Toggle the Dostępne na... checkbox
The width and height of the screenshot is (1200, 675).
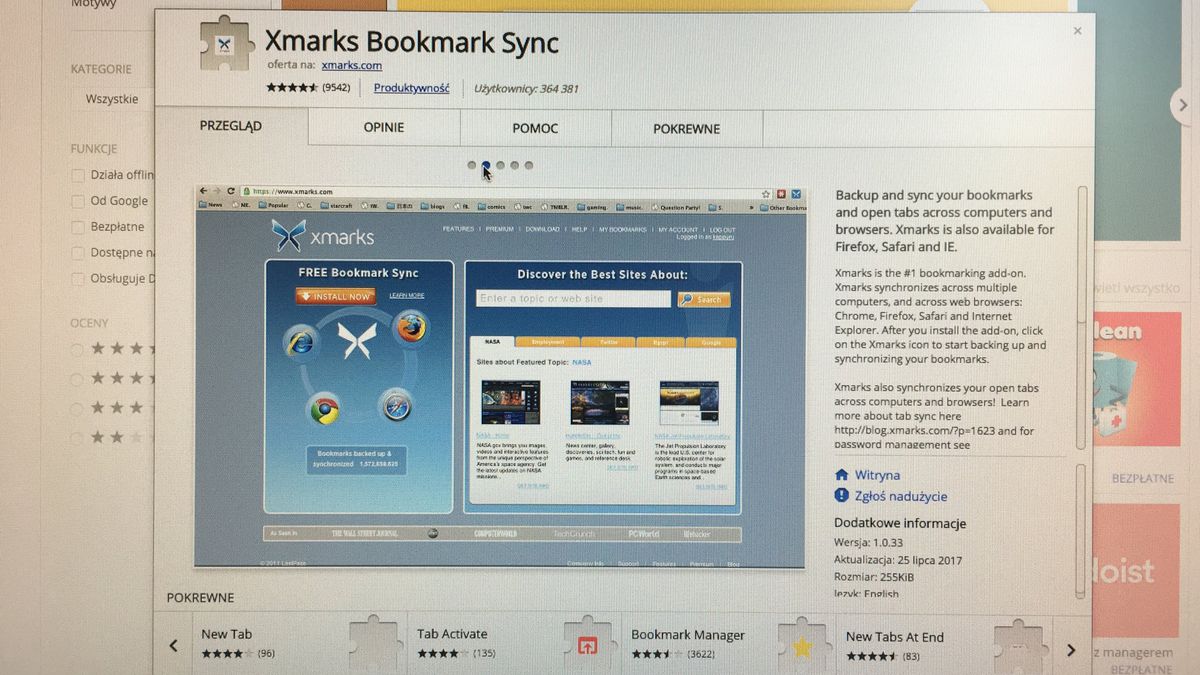coord(78,253)
